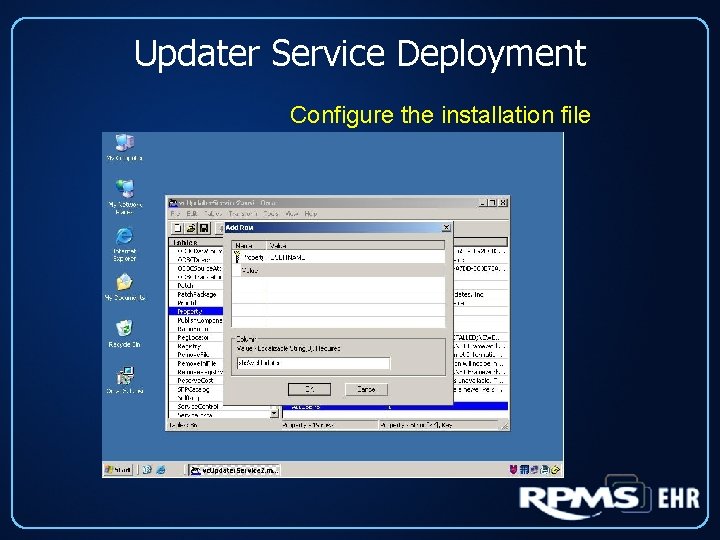The height and width of the screenshot is (540, 720).
Task: Select the PatchPackage table in Tables list
Action: (x=196, y=294)
